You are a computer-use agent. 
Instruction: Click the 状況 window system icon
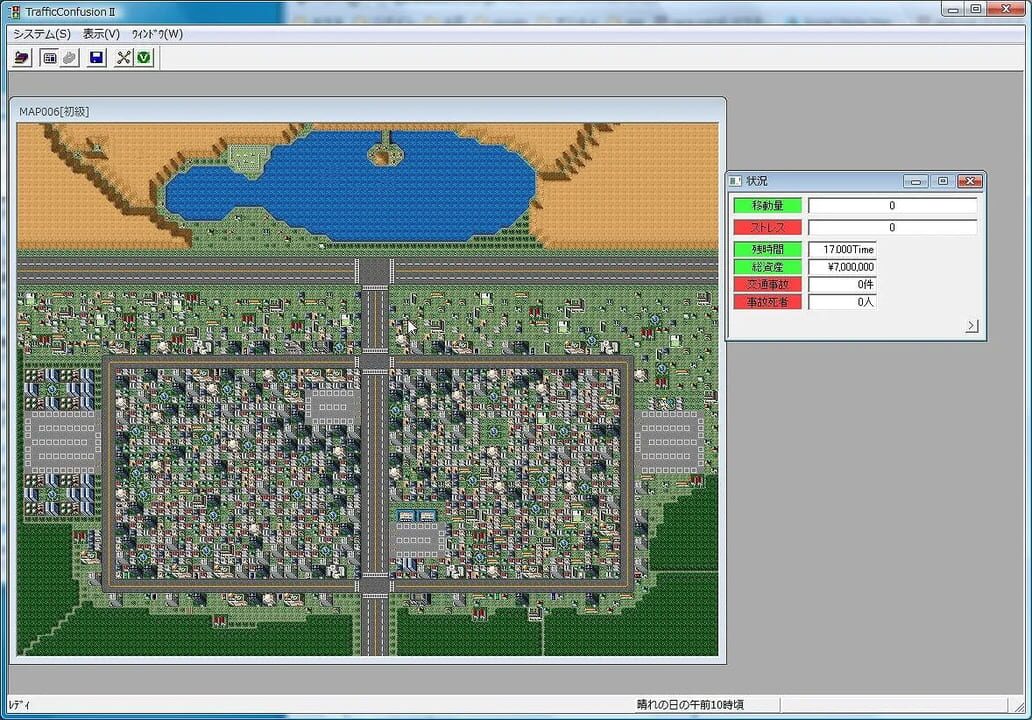(733, 181)
